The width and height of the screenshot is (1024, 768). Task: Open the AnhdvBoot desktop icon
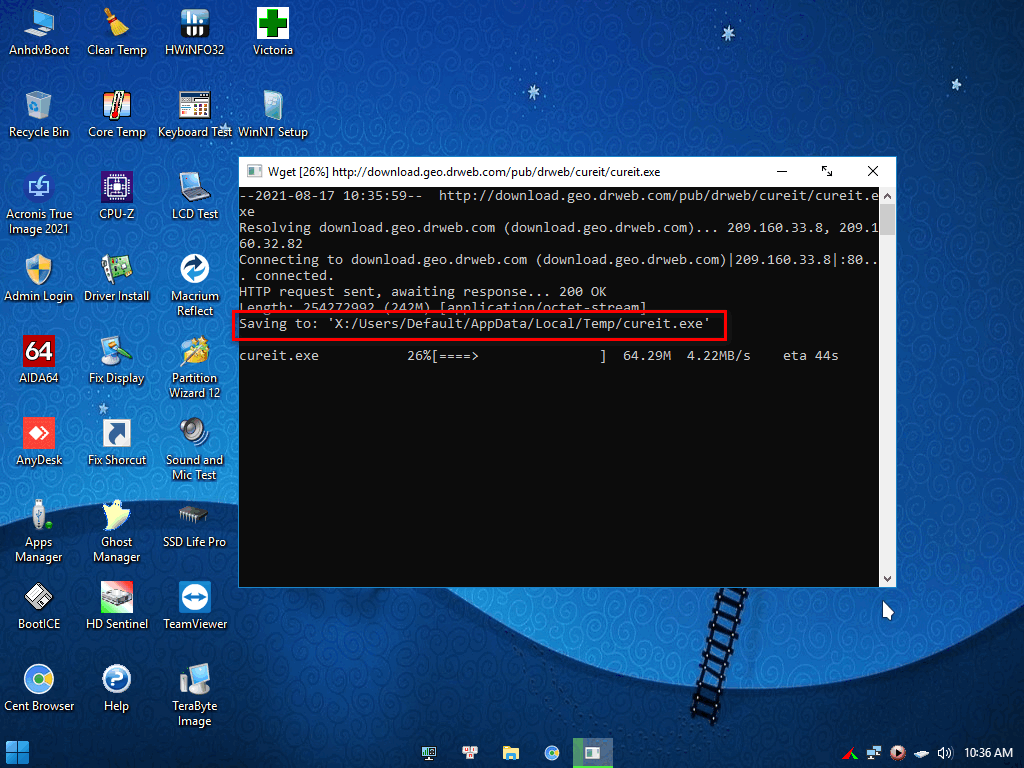(x=39, y=33)
